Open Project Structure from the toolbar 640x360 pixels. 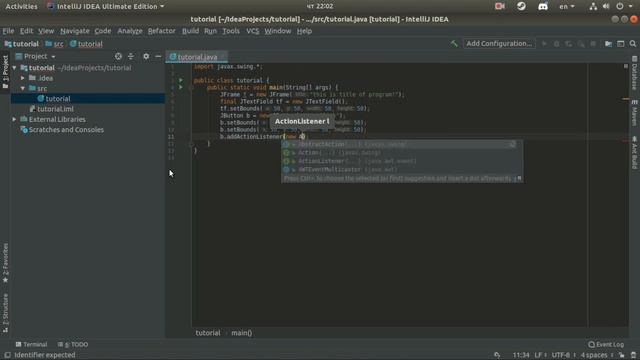[x=608, y=44]
